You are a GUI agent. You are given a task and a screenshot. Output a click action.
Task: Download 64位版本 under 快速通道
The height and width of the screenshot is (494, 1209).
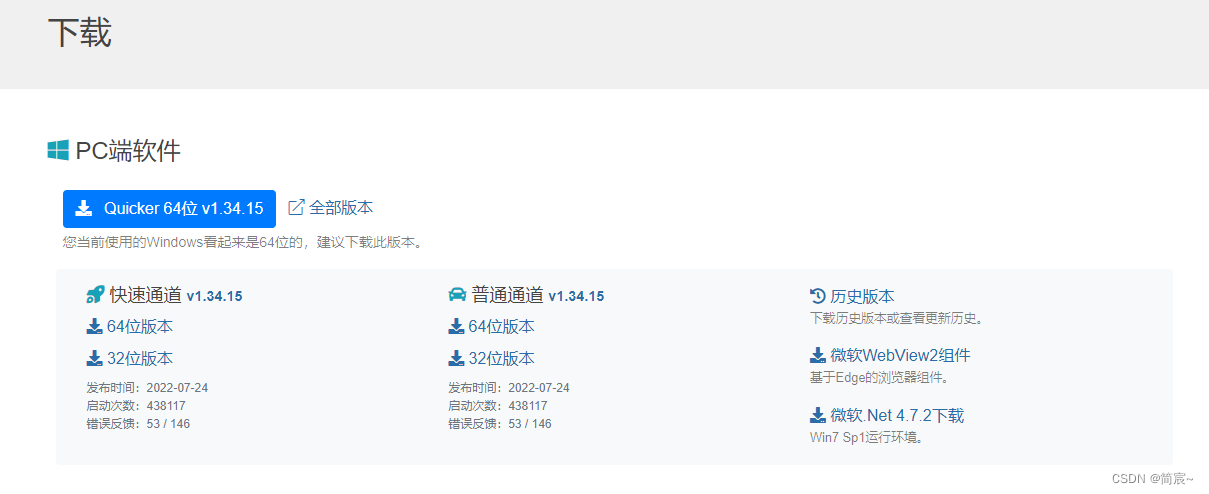tap(140, 326)
